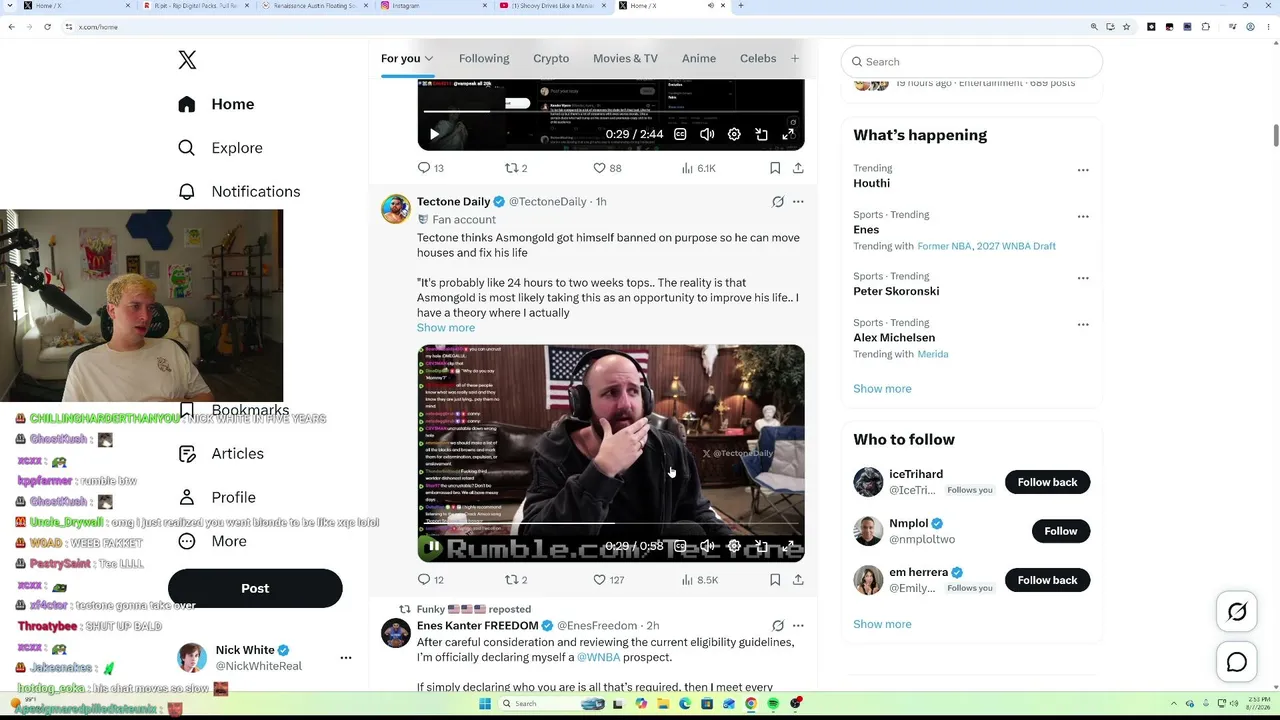The height and width of the screenshot is (720, 1280).
Task: Go to Home in the left sidebar
Action: click(x=216, y=104)
